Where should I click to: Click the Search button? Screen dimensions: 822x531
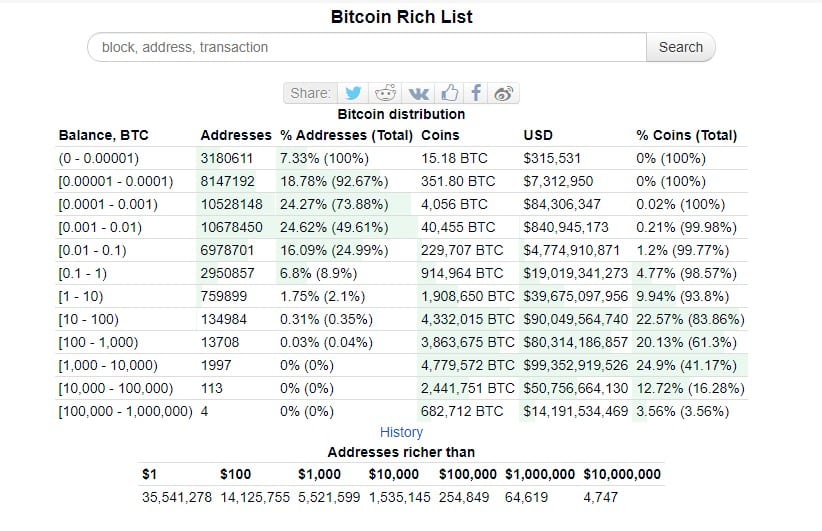[681, 47]
